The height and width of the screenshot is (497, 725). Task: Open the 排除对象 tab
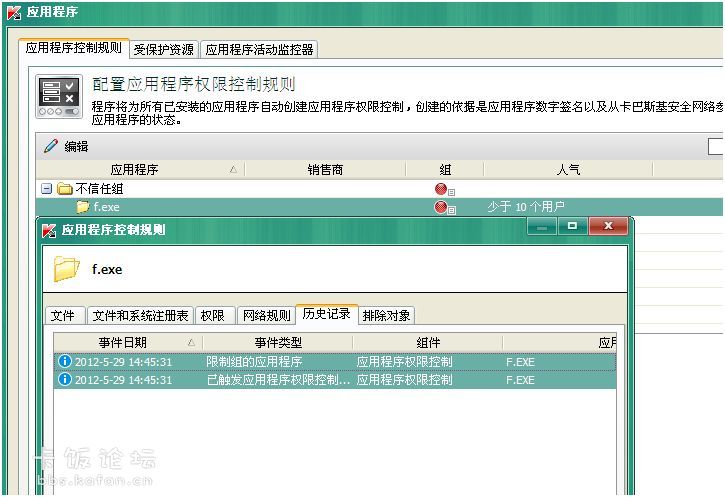[x=386, y=316]
